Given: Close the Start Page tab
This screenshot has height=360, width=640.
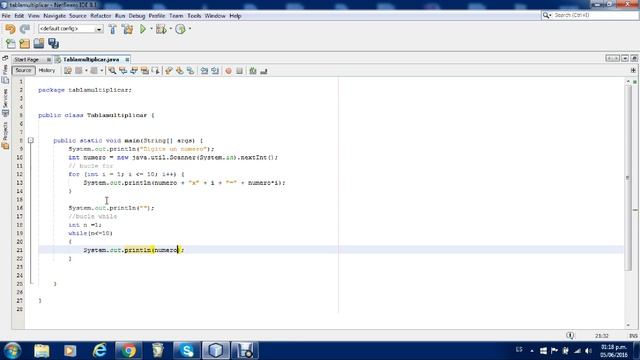Looking at the screenshot, I should coord(49,60).
